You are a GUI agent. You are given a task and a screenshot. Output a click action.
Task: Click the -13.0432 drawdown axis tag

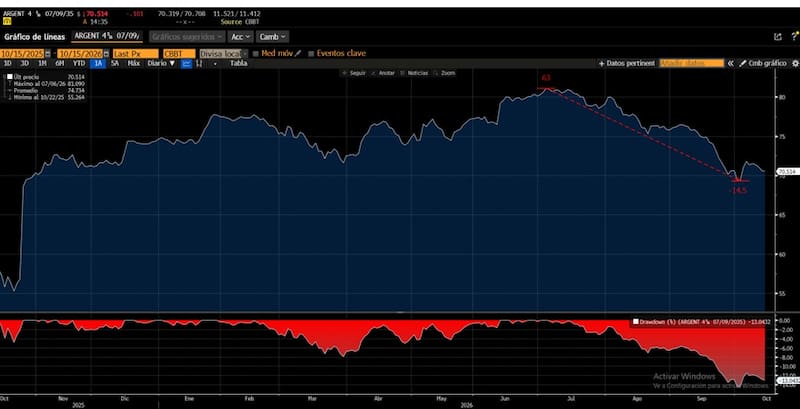(787, 380)
